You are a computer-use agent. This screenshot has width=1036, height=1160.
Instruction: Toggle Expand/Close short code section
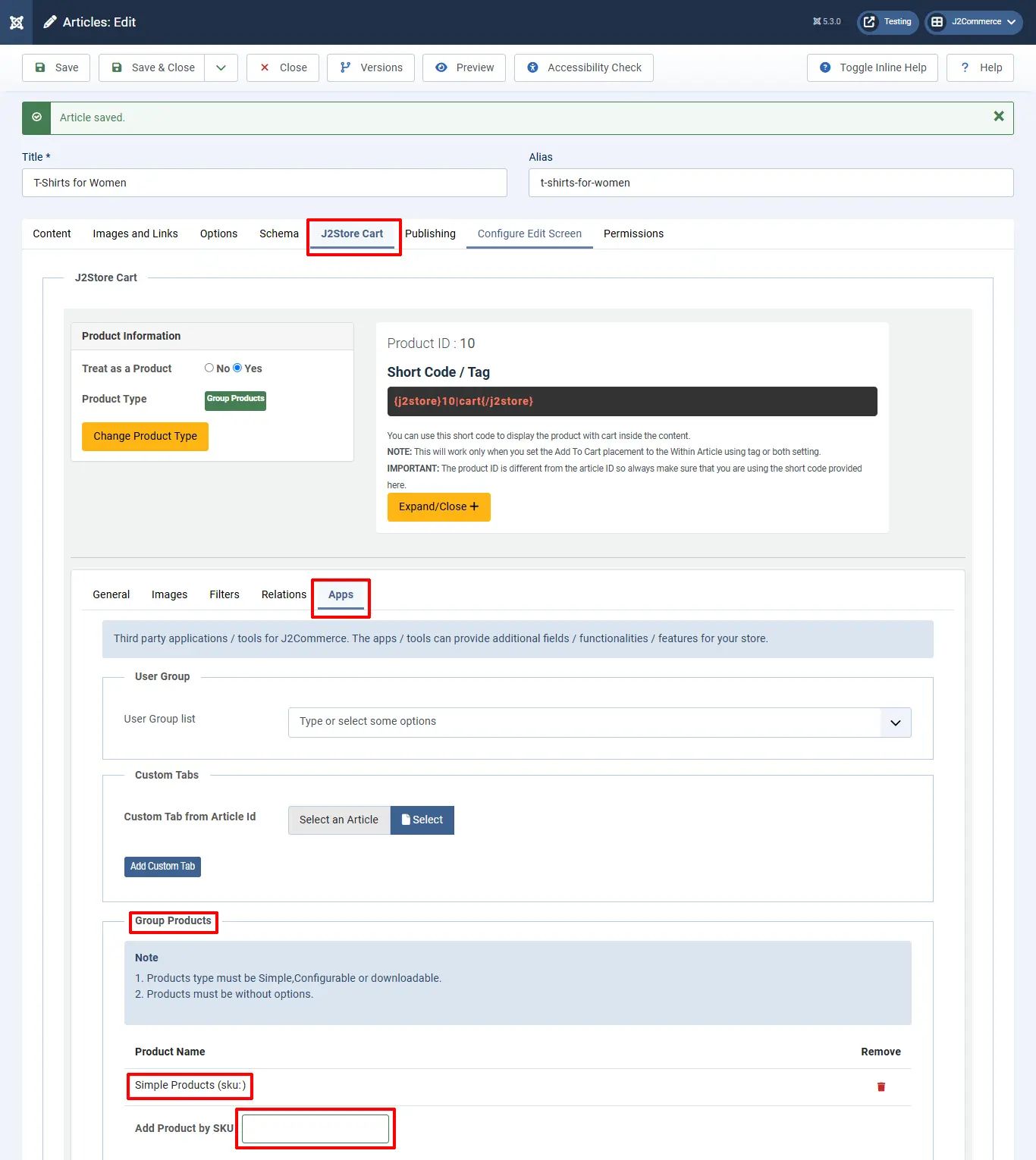[438, 506]
